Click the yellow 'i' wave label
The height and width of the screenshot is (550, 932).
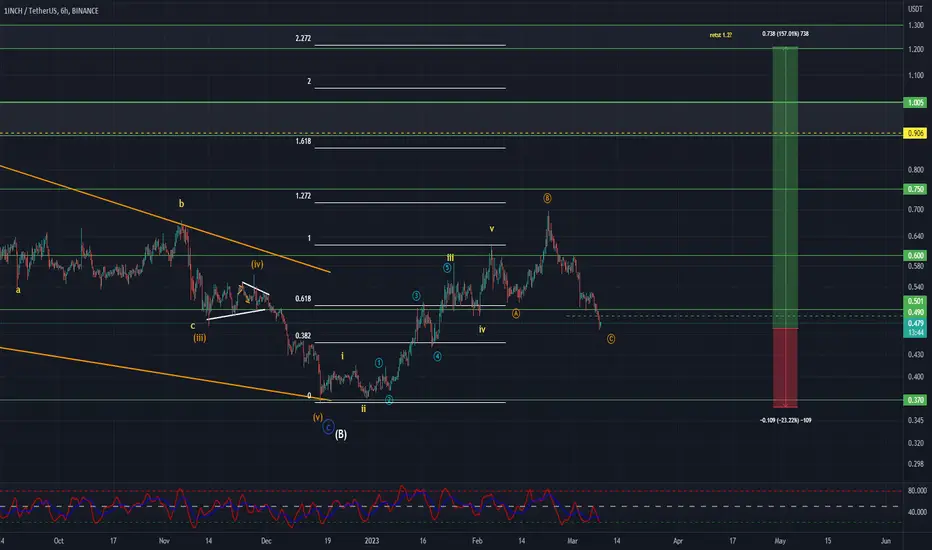pyautogui.click(x=342, y=356)
